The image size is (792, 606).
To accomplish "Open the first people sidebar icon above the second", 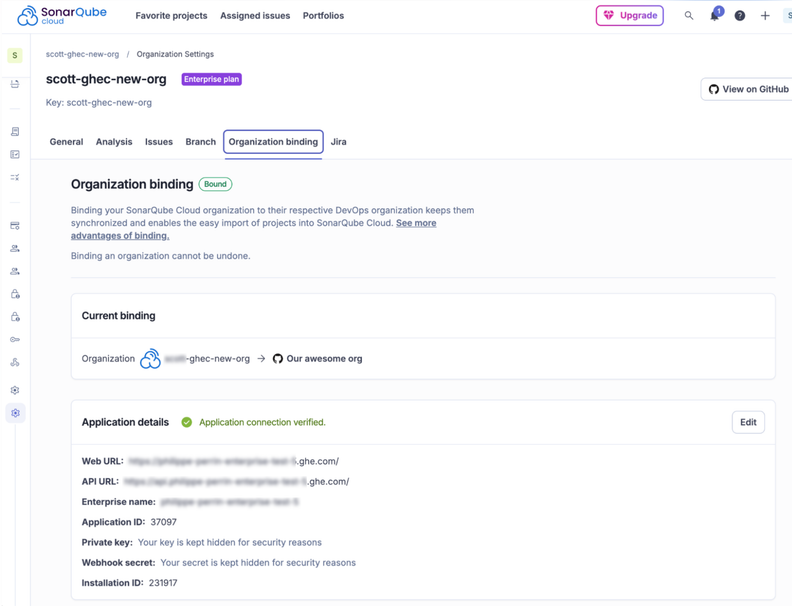I will click(15, 248).
